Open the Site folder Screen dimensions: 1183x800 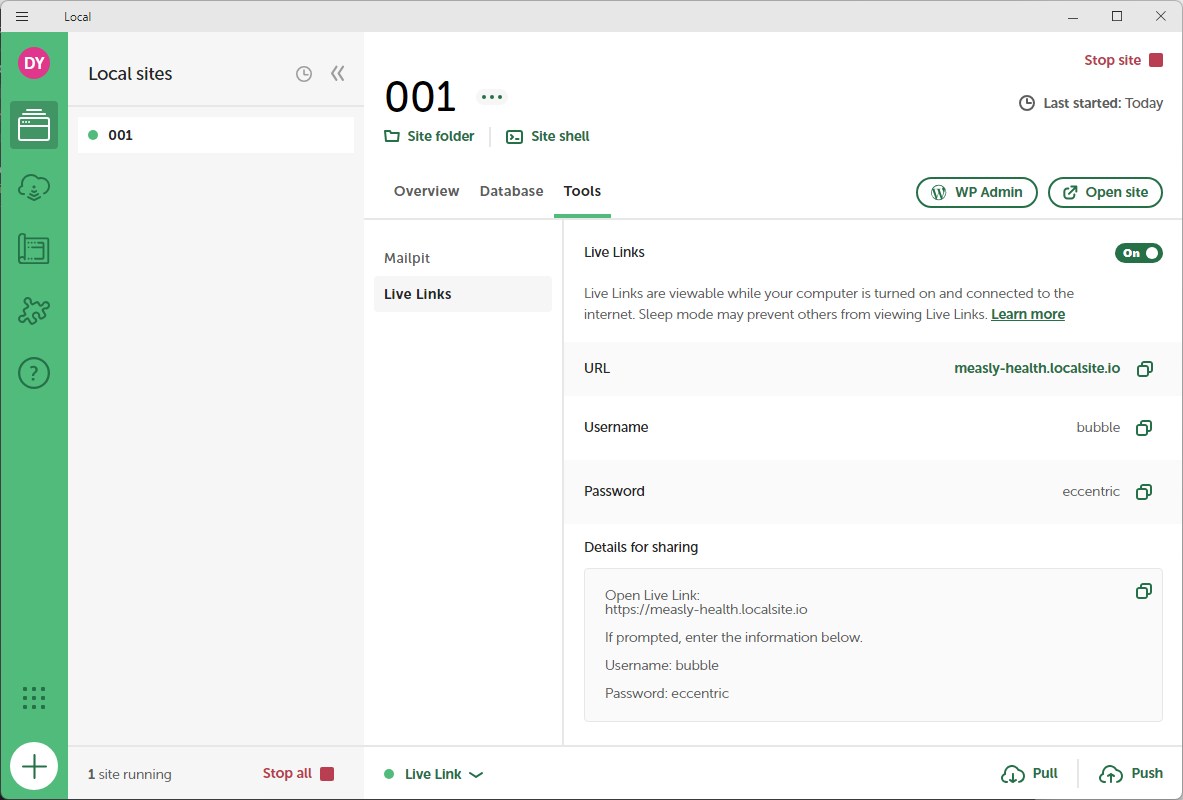click(x=429, y=137)
